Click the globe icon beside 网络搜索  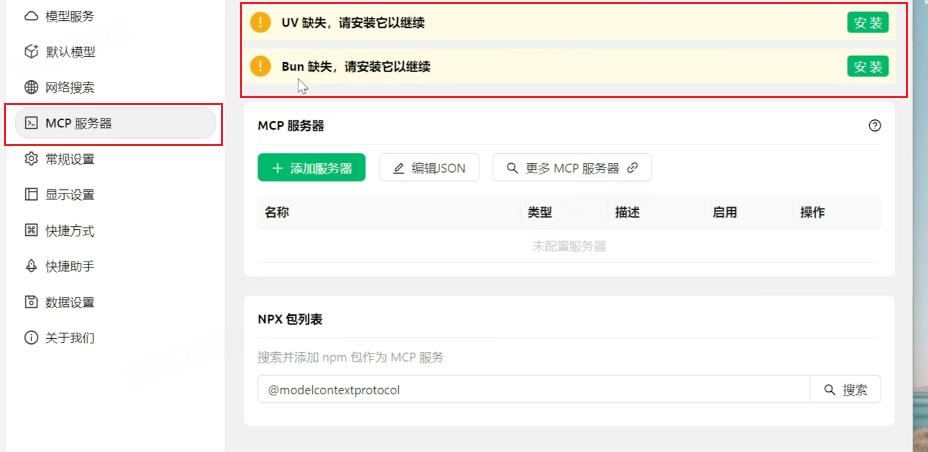pyautogui.click(x=31, y=88)
